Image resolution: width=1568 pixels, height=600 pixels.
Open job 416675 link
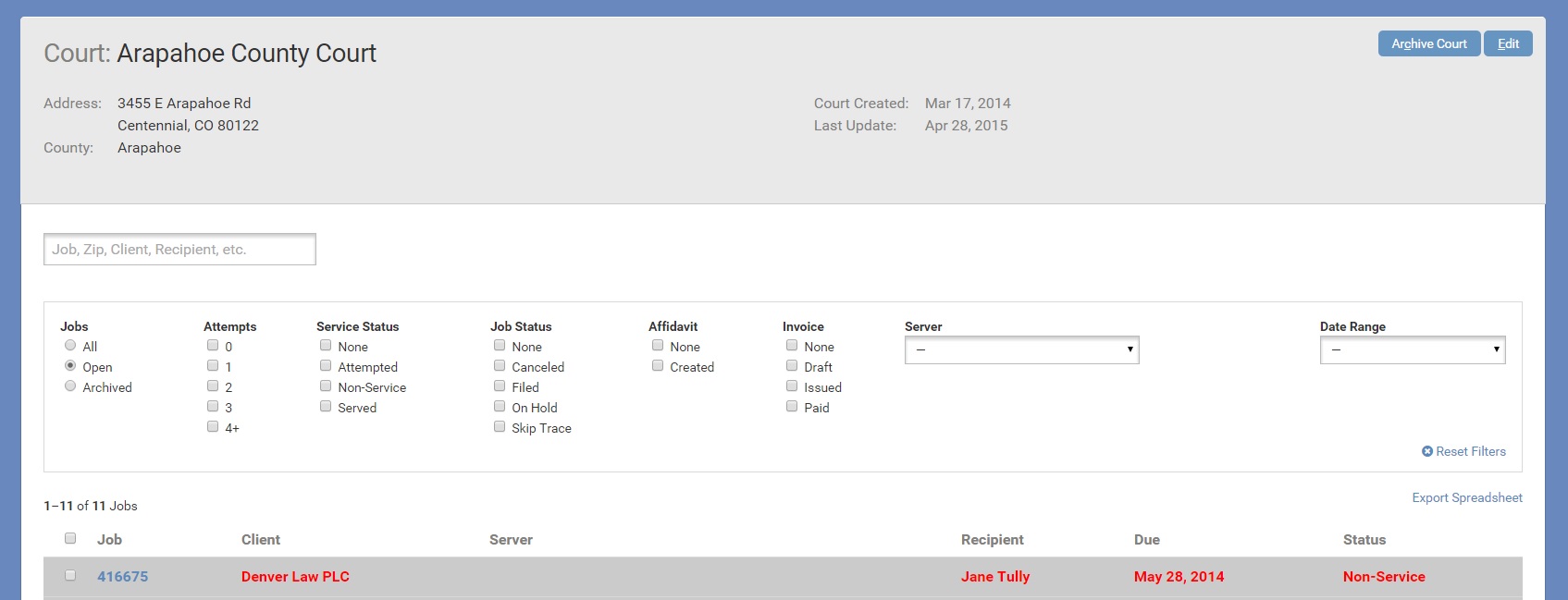[123, 576]
